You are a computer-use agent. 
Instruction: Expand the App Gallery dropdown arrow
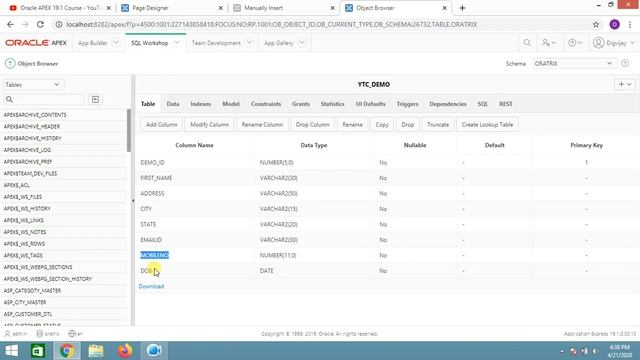tap(302, 42)
